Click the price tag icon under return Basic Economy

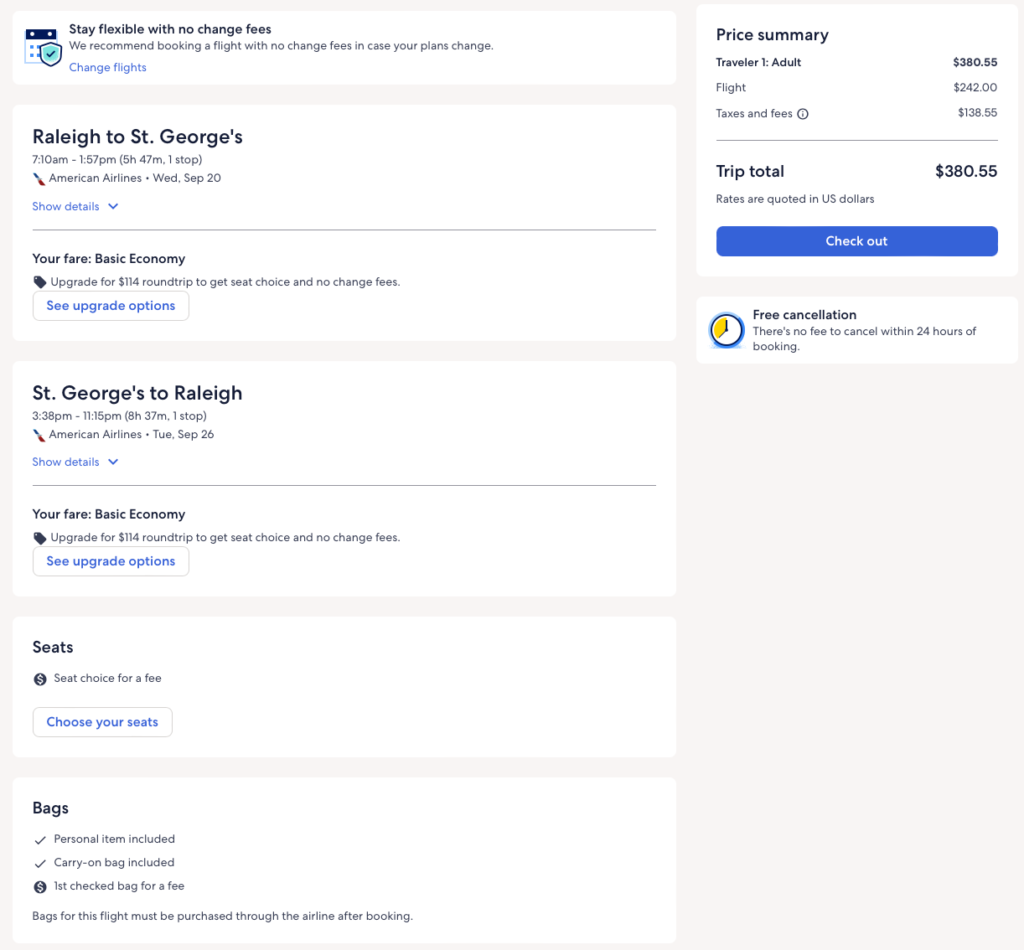(40, 538)
